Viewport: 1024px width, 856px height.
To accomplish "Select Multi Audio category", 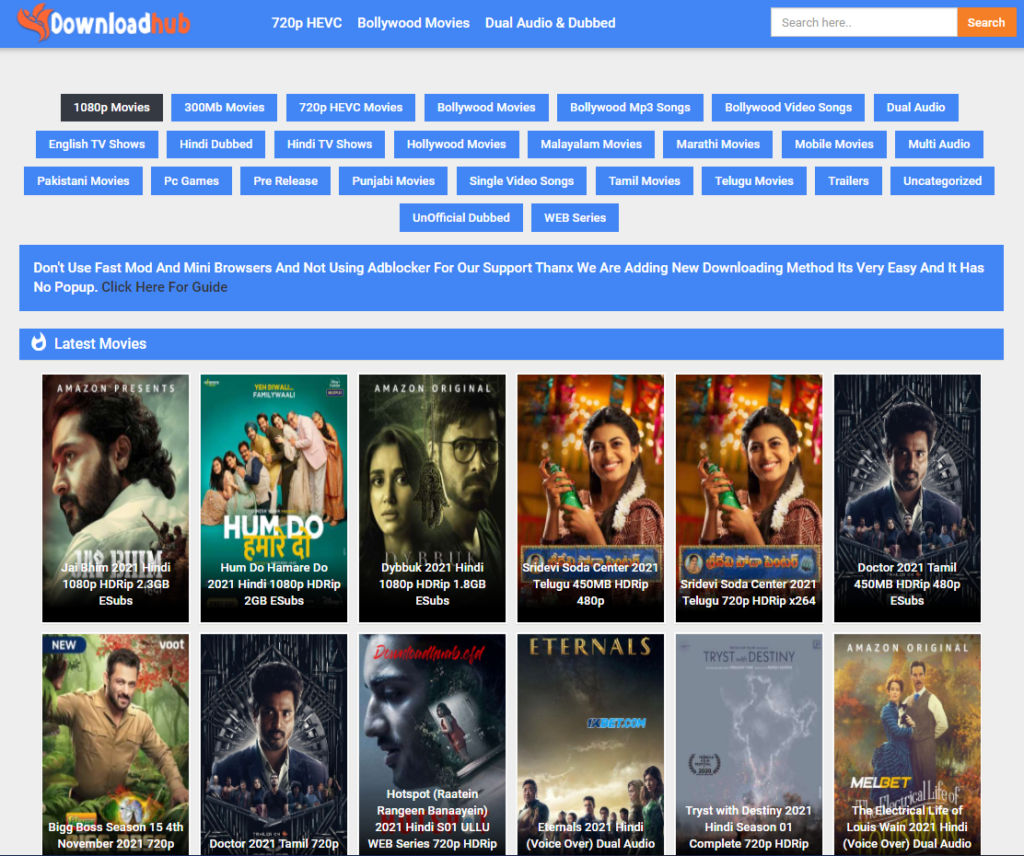I will pos(939,144).
